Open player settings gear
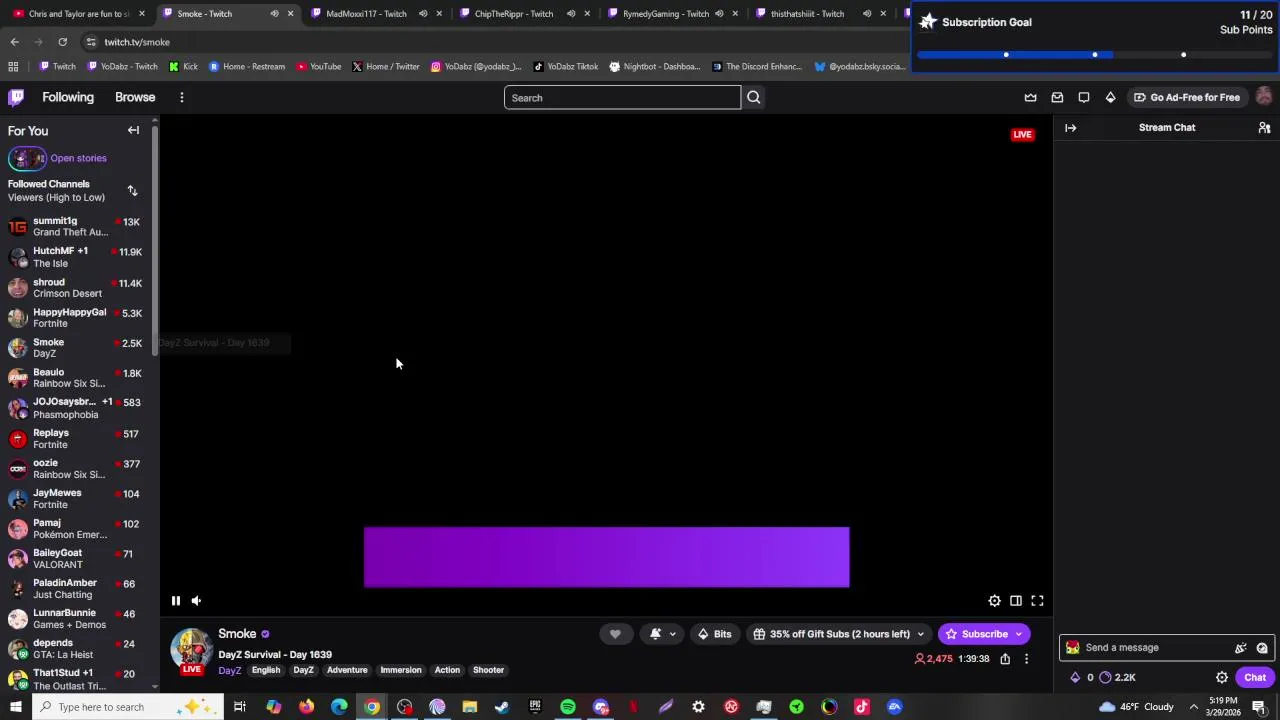The height and width of the screenshot is (720, 1280). point(994,601)
